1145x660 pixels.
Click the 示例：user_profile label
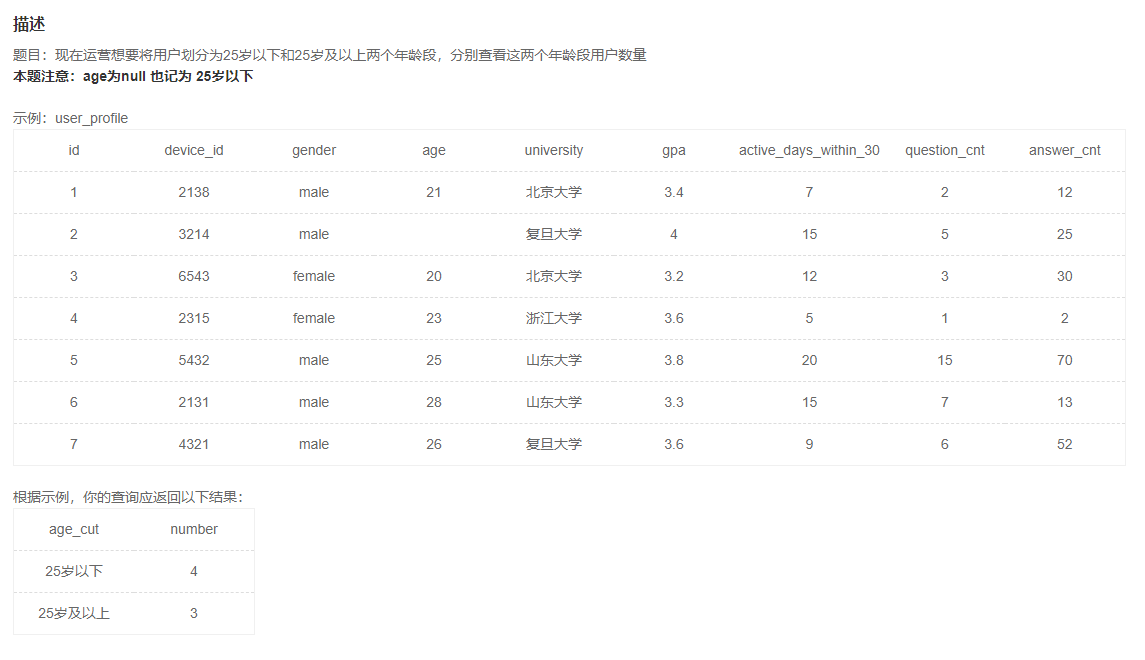click(70, 118)
